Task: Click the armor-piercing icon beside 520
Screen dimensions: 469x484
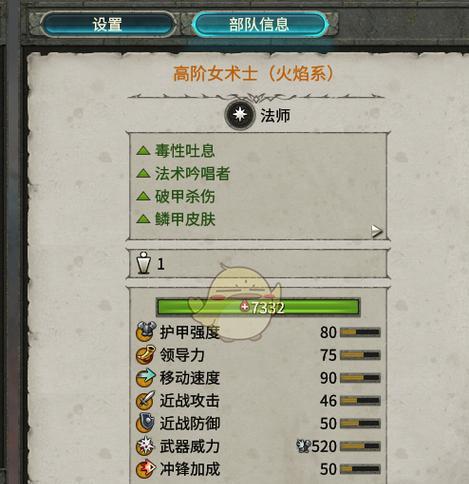Action: (303, 446)
